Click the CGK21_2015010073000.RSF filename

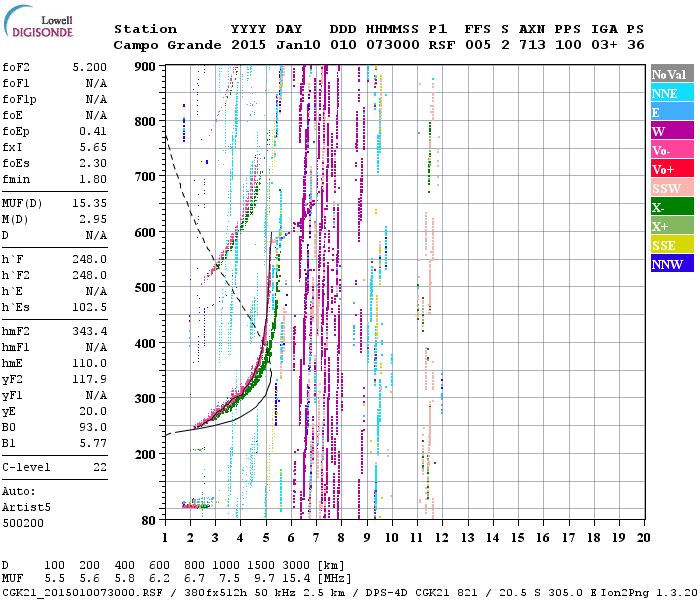tap(82, 592)
